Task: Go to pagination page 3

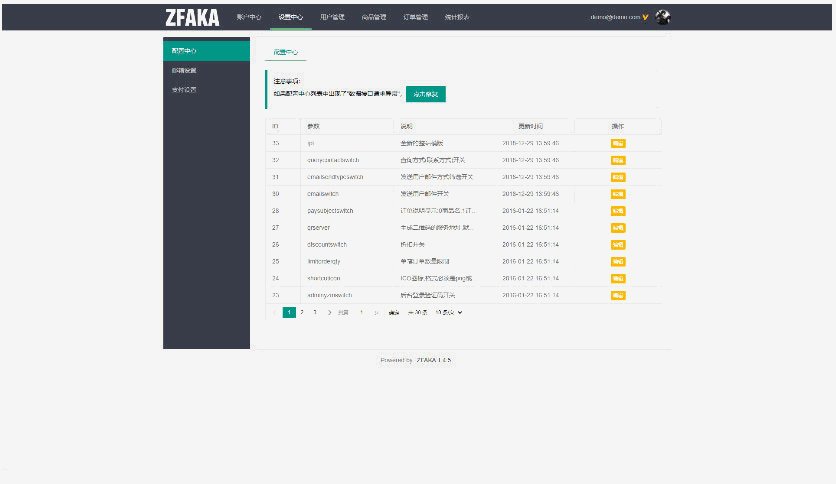Action: click(x=315, y=312)
